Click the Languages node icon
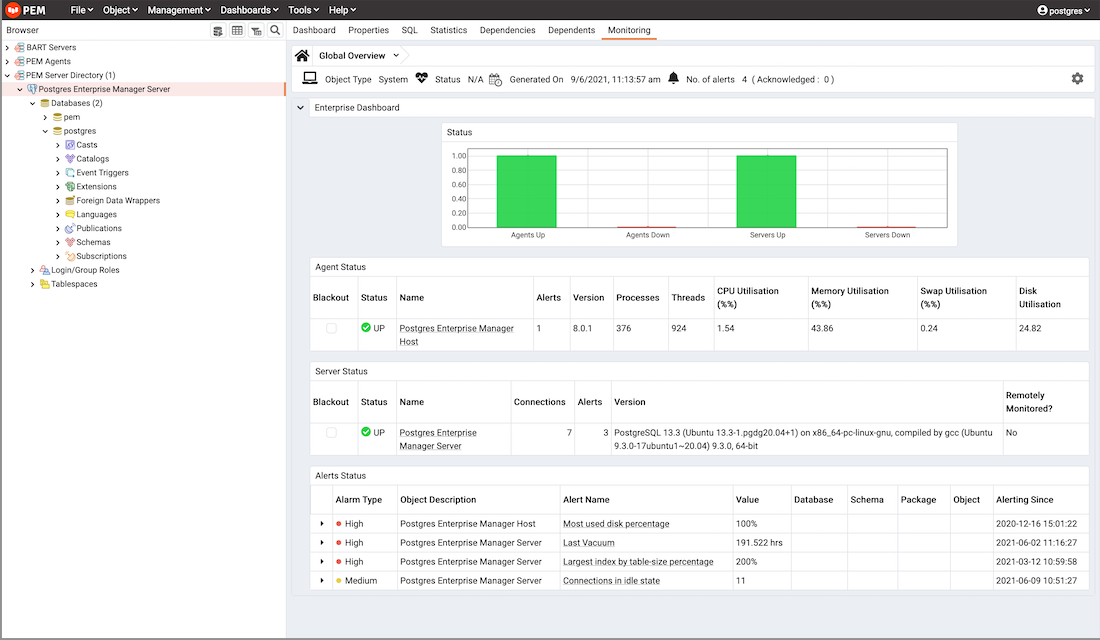Viewport: 1100px width, 640px height. [x=69, y=215]
